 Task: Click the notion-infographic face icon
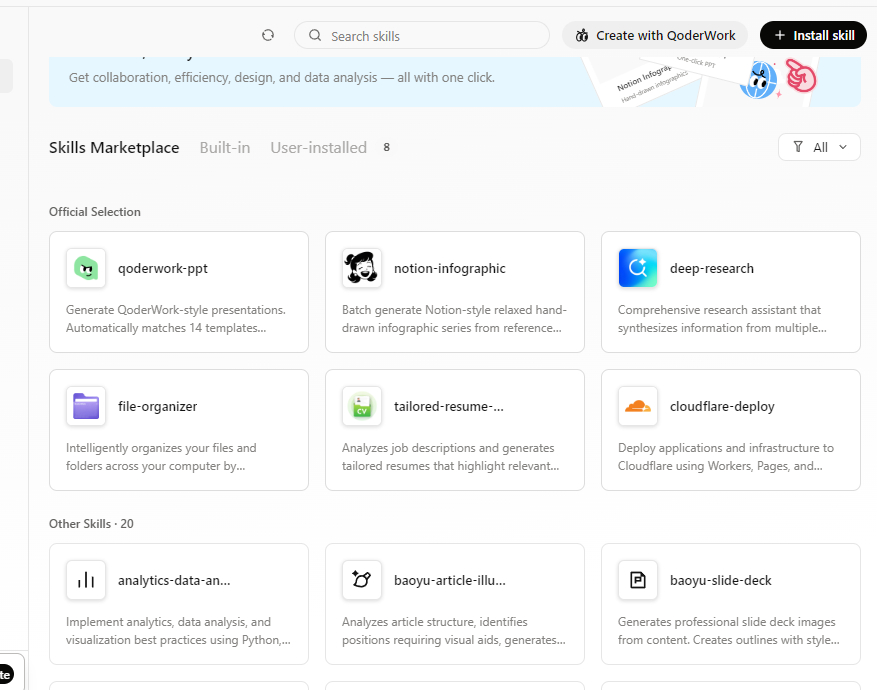[x=361, y=268]
